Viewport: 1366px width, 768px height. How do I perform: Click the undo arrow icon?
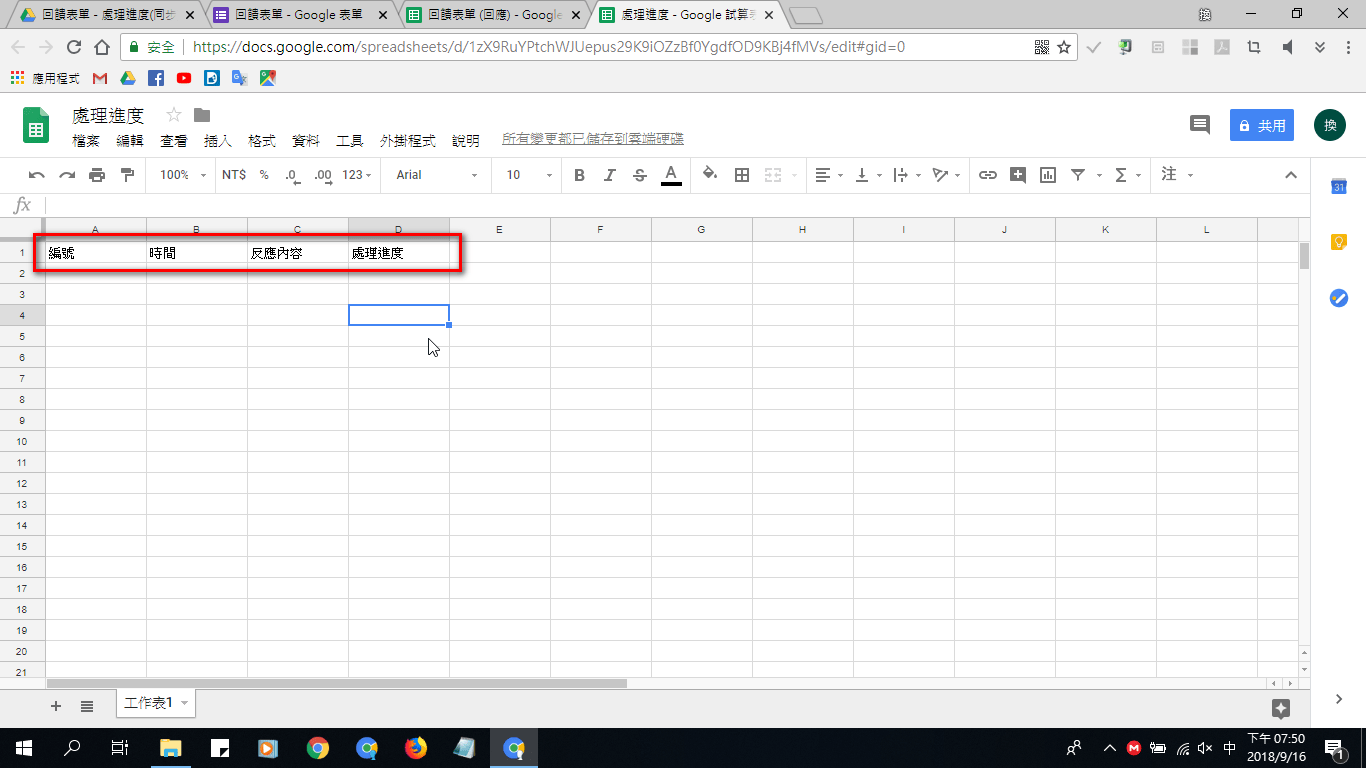coord(37,175)
